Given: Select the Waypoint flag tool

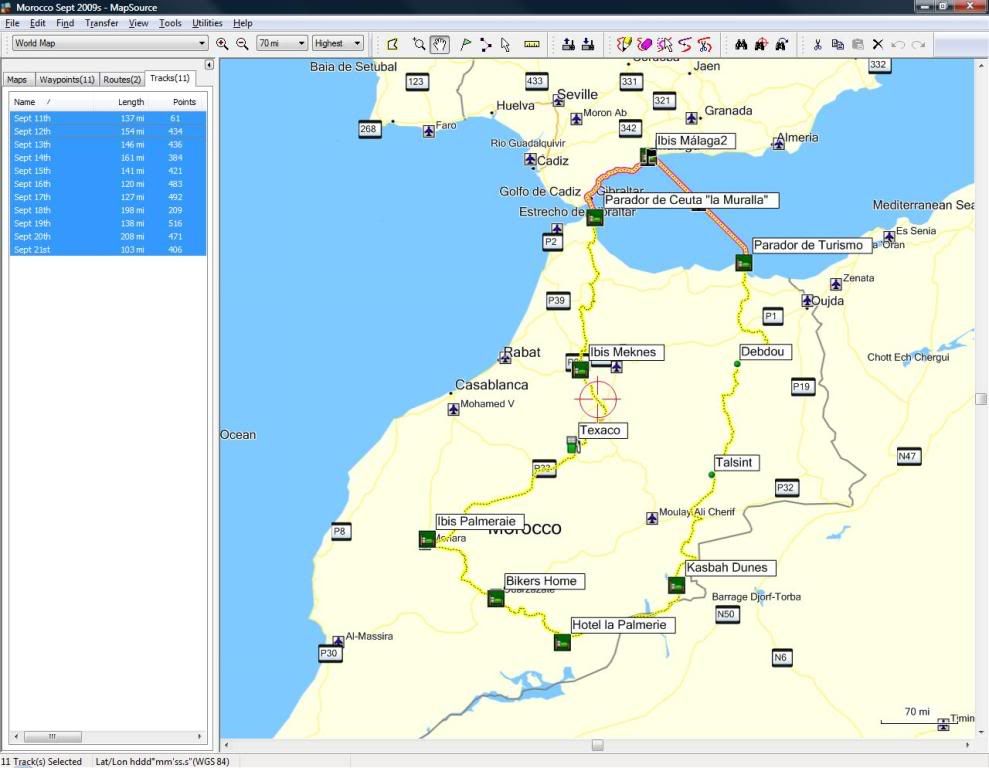Looking at the screenshot, I should [x=465, y=44].
